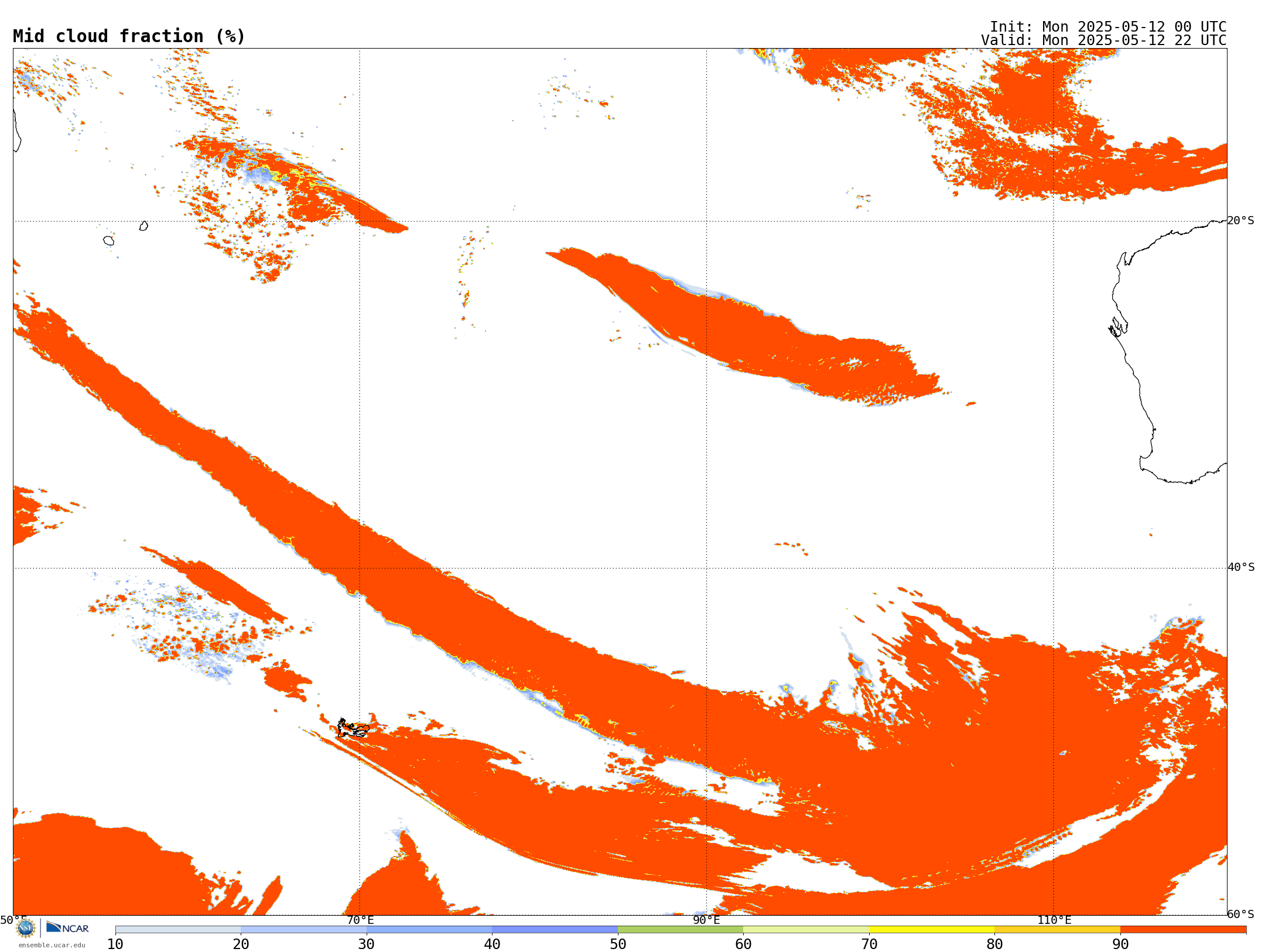This screenshot has width=1265, height=952.
Task: Click the 20–30 light blue colorbar segment
Action: pos(304,930)
